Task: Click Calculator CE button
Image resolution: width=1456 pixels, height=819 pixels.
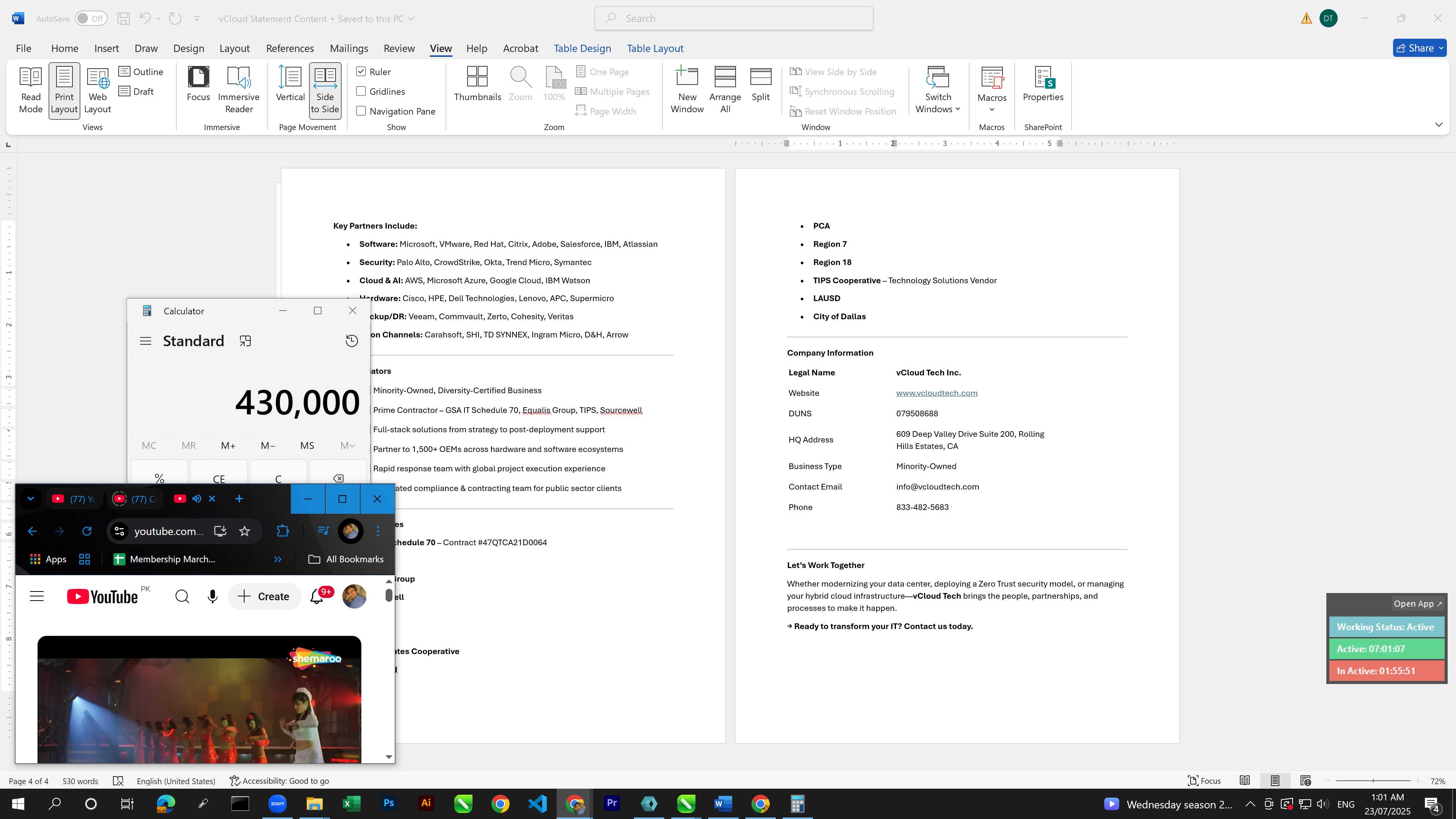Action: coord(219,478)
